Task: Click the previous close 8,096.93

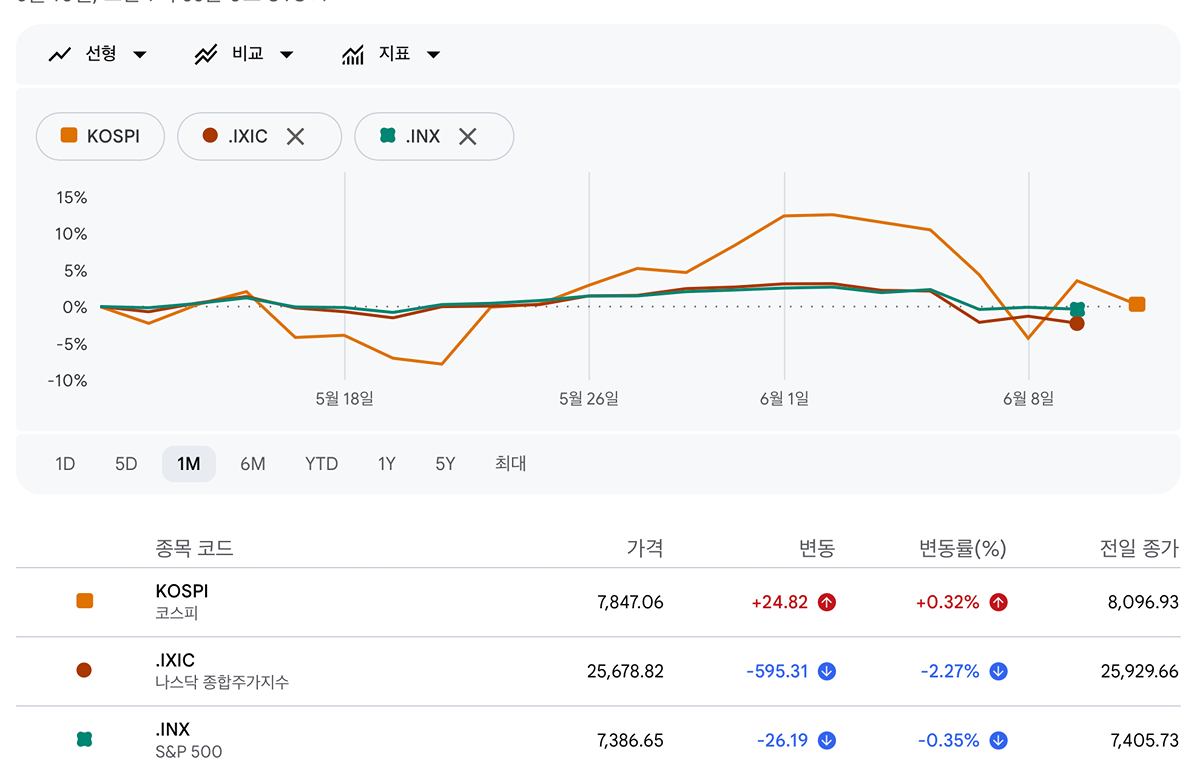Action: coord(1145,602)
